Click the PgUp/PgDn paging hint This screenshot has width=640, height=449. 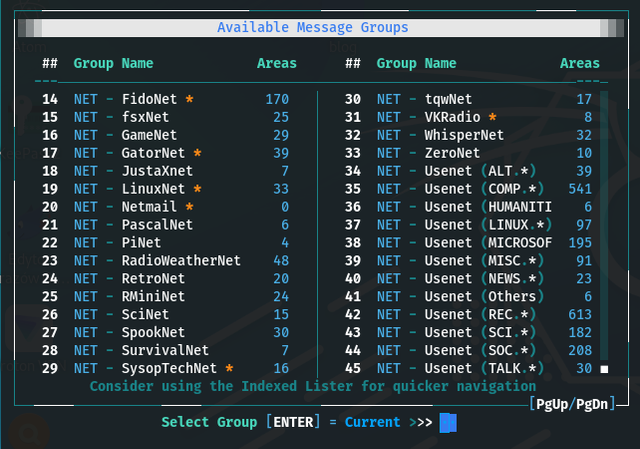572,404
